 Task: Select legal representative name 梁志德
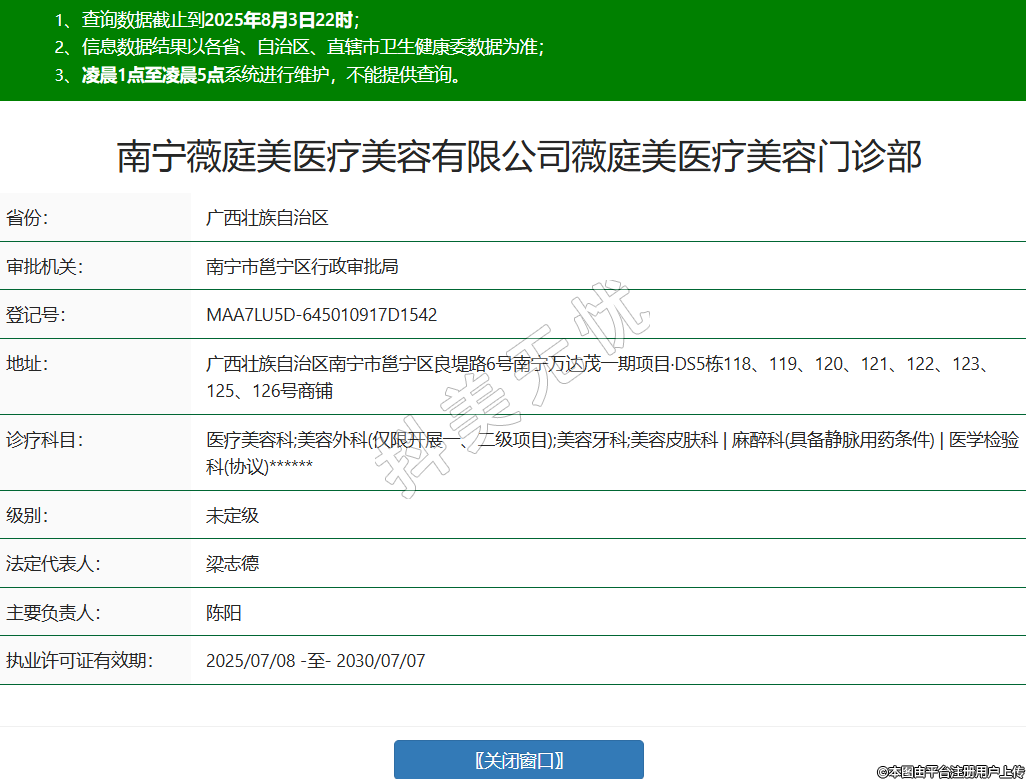click(232, 564)
